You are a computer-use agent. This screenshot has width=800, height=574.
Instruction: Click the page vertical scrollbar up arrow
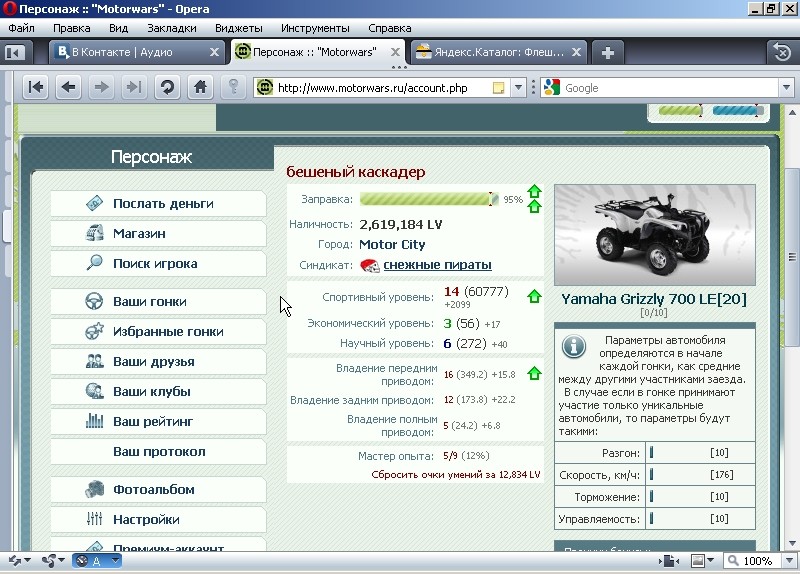click(x=792, y=112)
